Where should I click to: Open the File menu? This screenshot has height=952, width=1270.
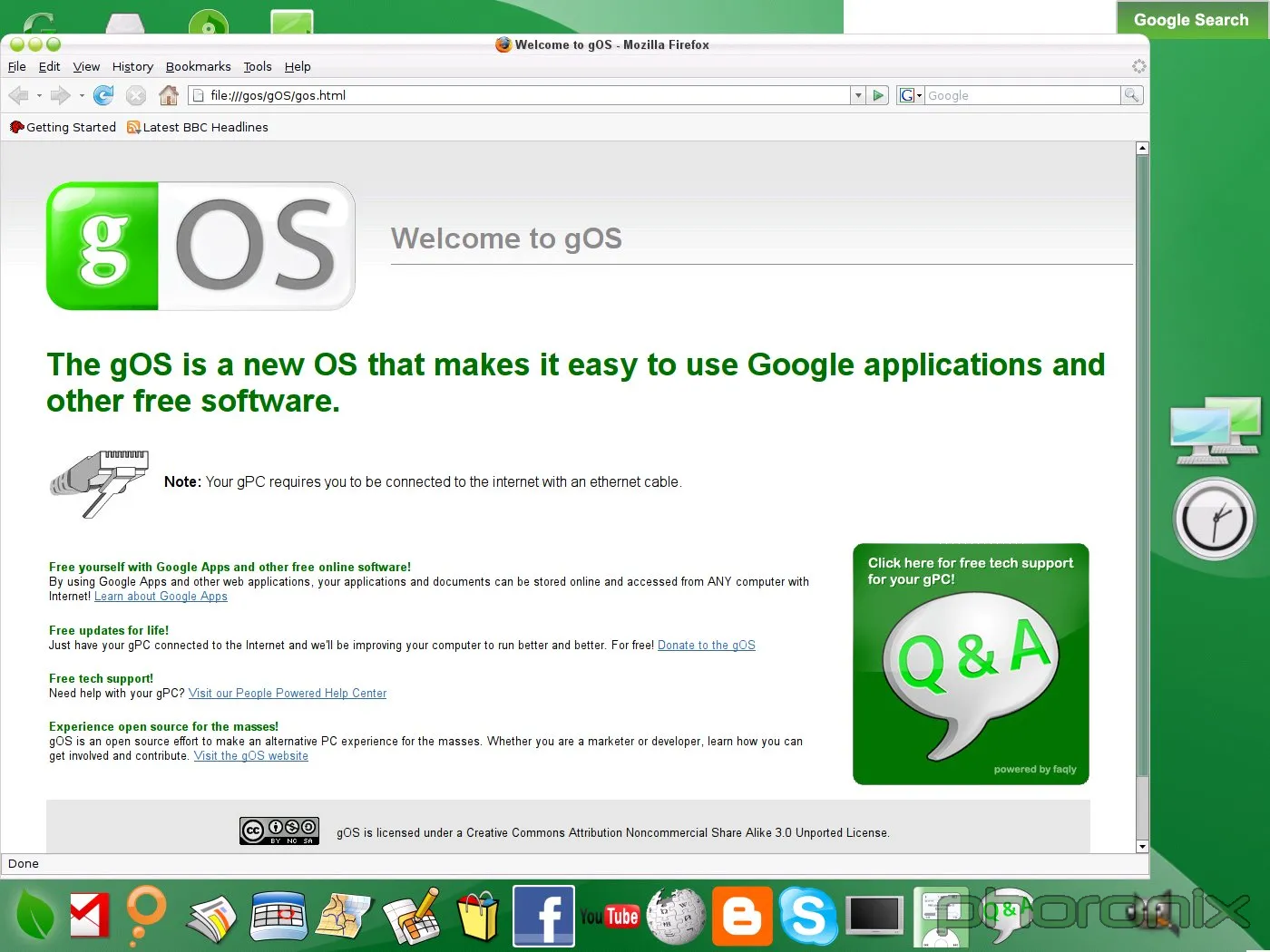click(17, 66)
